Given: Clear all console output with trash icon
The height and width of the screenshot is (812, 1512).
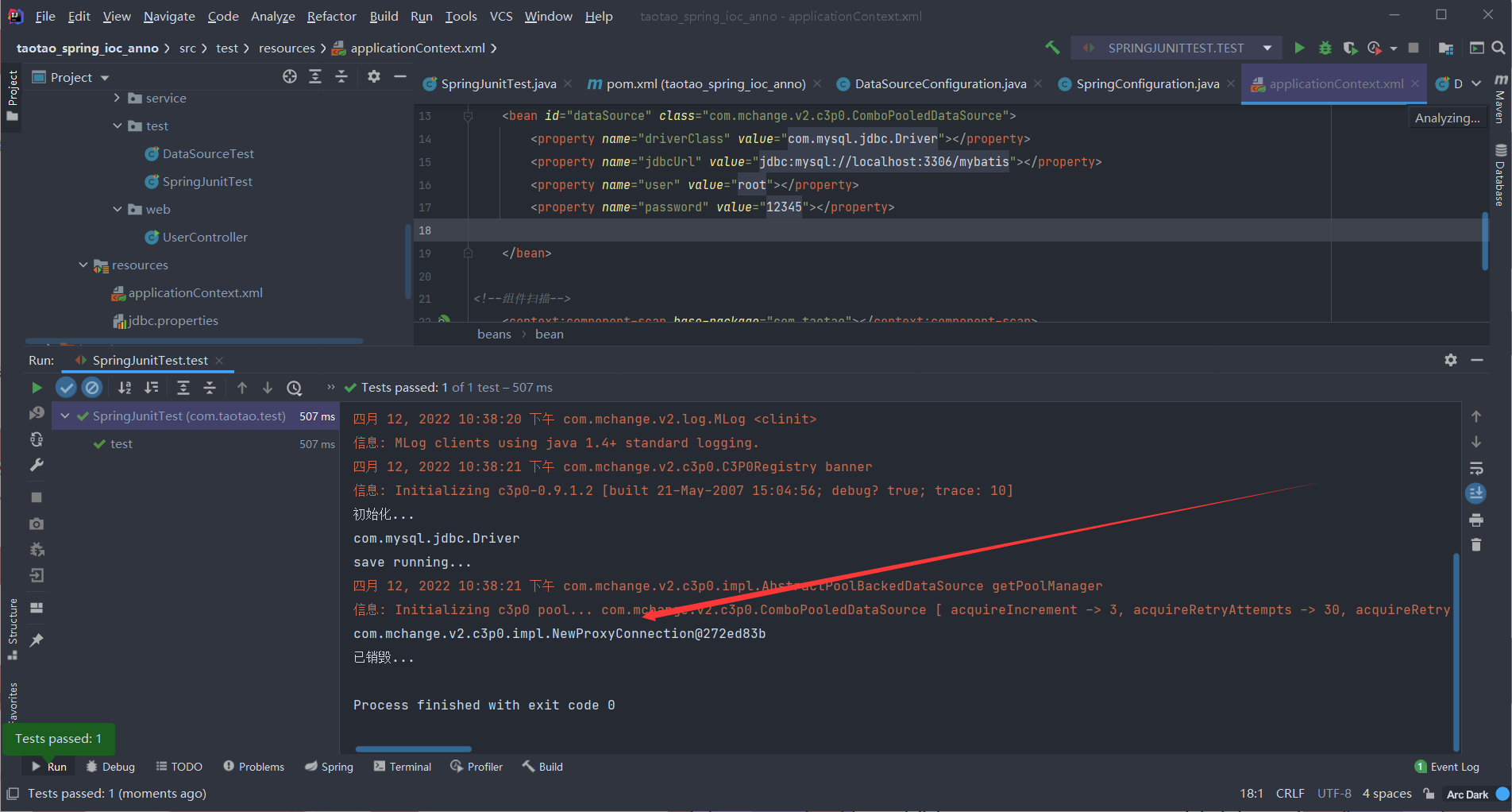Looking at the screenshot, I should 1476,545.
